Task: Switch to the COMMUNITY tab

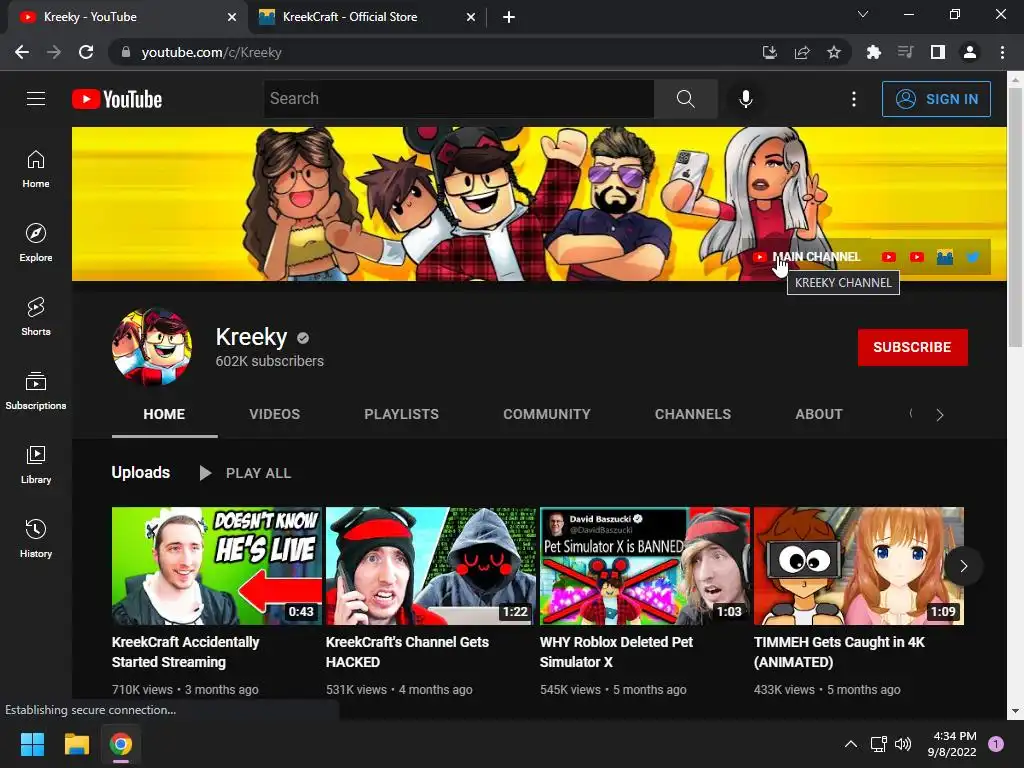Action: pyautogui.click(x=547, y=414)
